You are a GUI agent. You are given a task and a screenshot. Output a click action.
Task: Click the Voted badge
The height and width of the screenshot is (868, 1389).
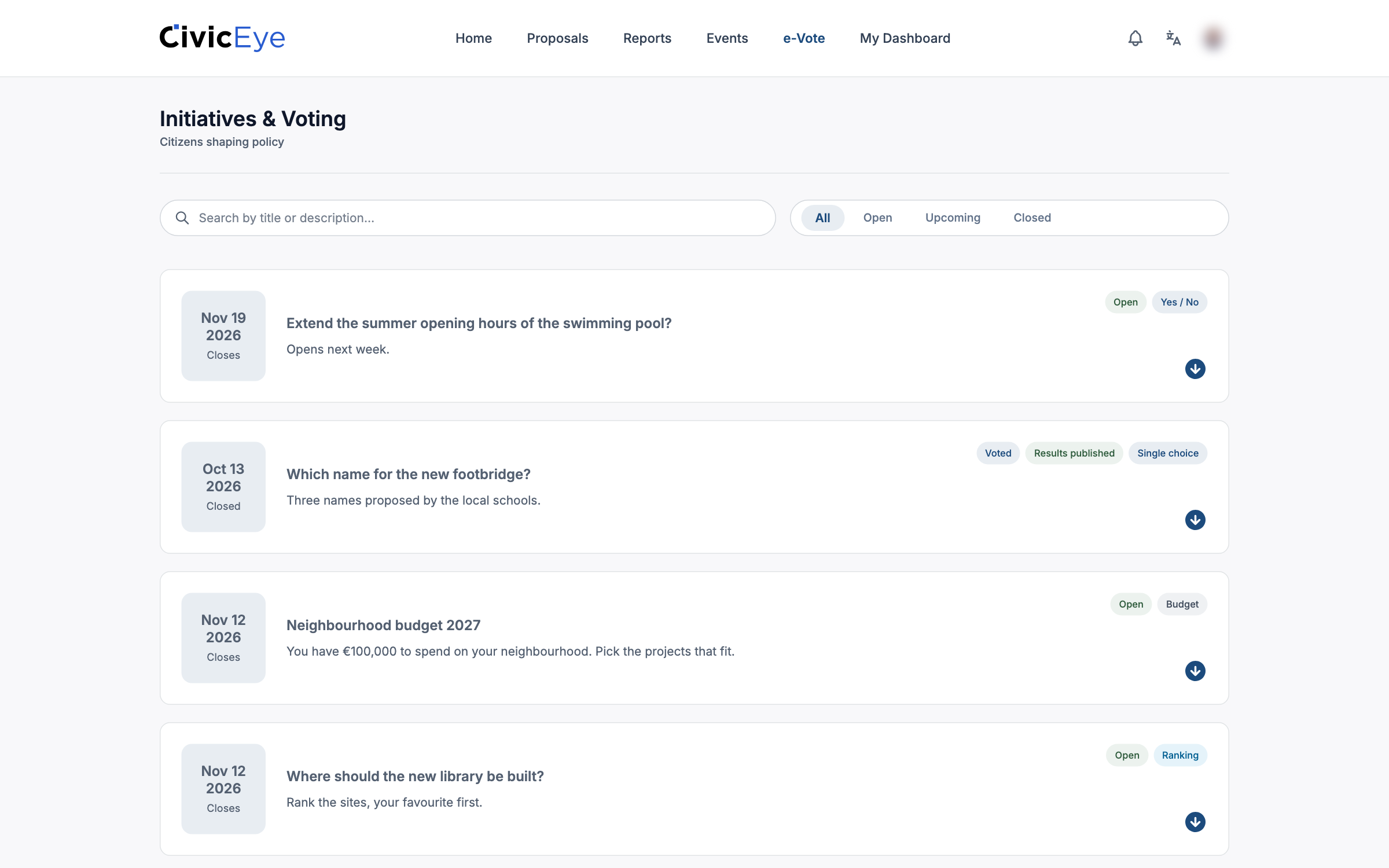(x=998, y=453)
